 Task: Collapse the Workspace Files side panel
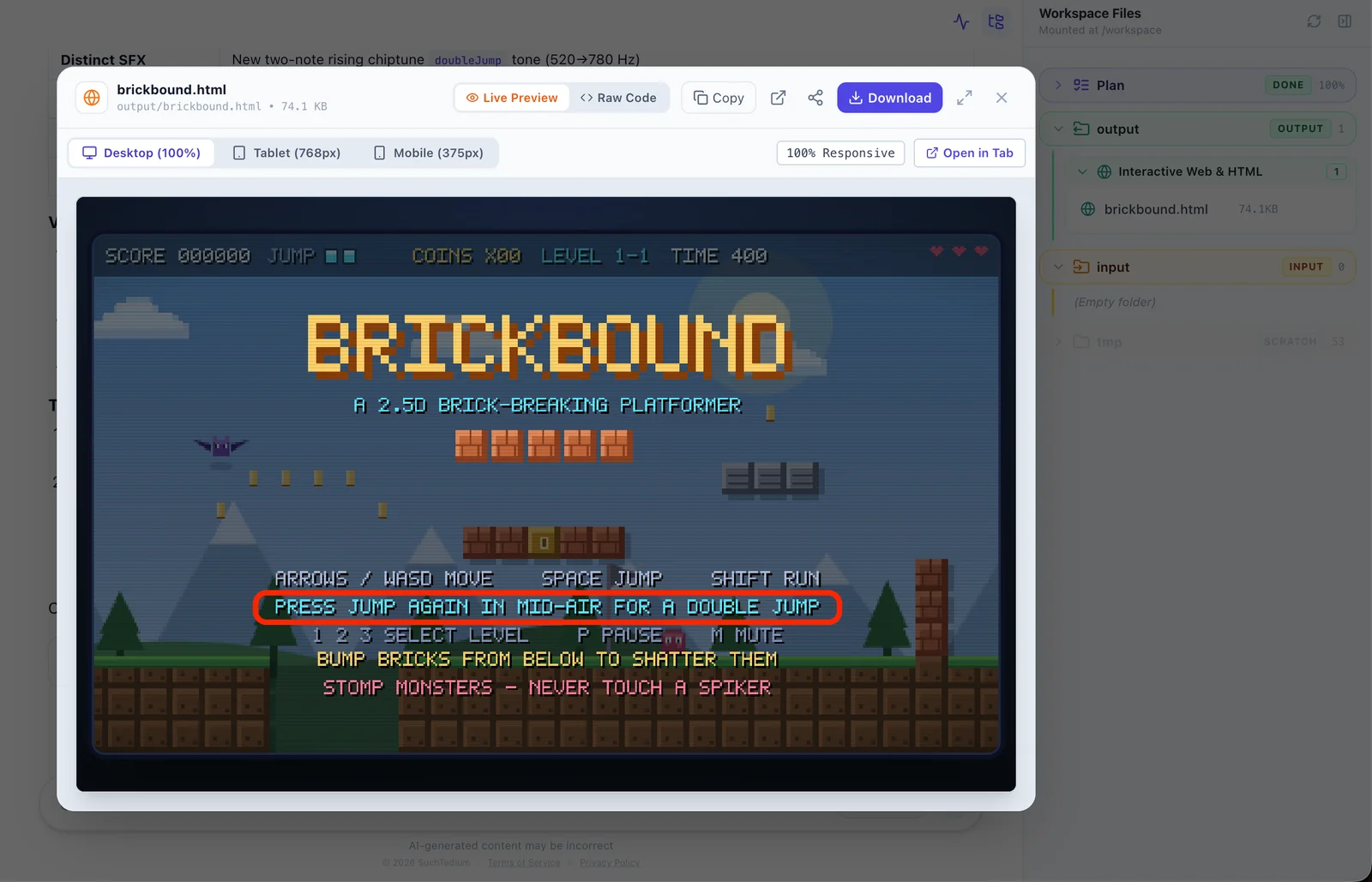tap(1345, 21)
